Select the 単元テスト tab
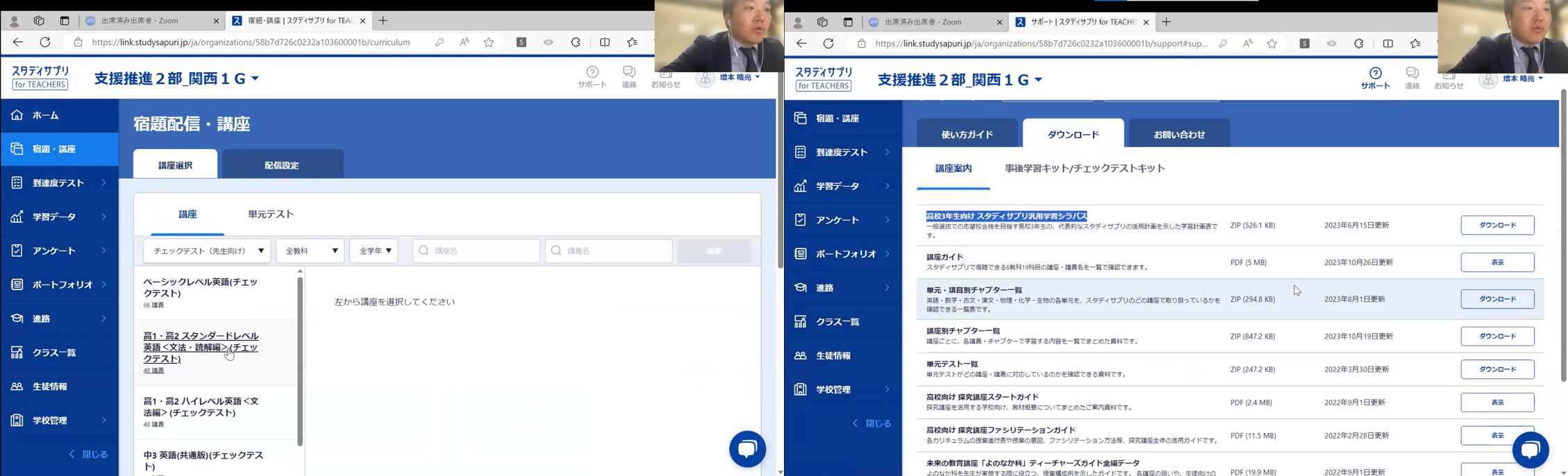Viewport: 1568px width, 476px height. pos(271,214)
